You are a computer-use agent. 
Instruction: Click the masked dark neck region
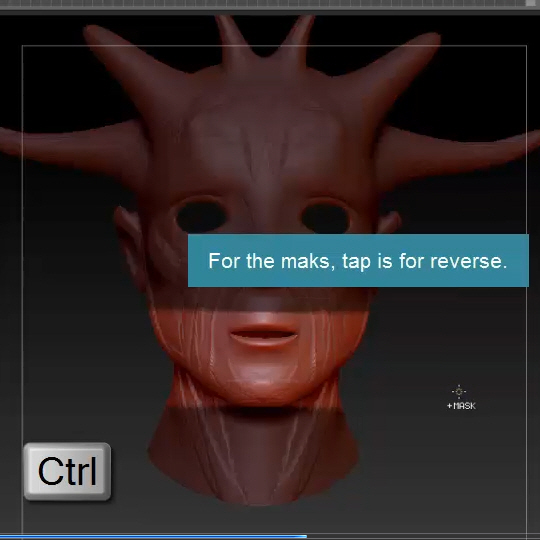click(x=253, y=455)
